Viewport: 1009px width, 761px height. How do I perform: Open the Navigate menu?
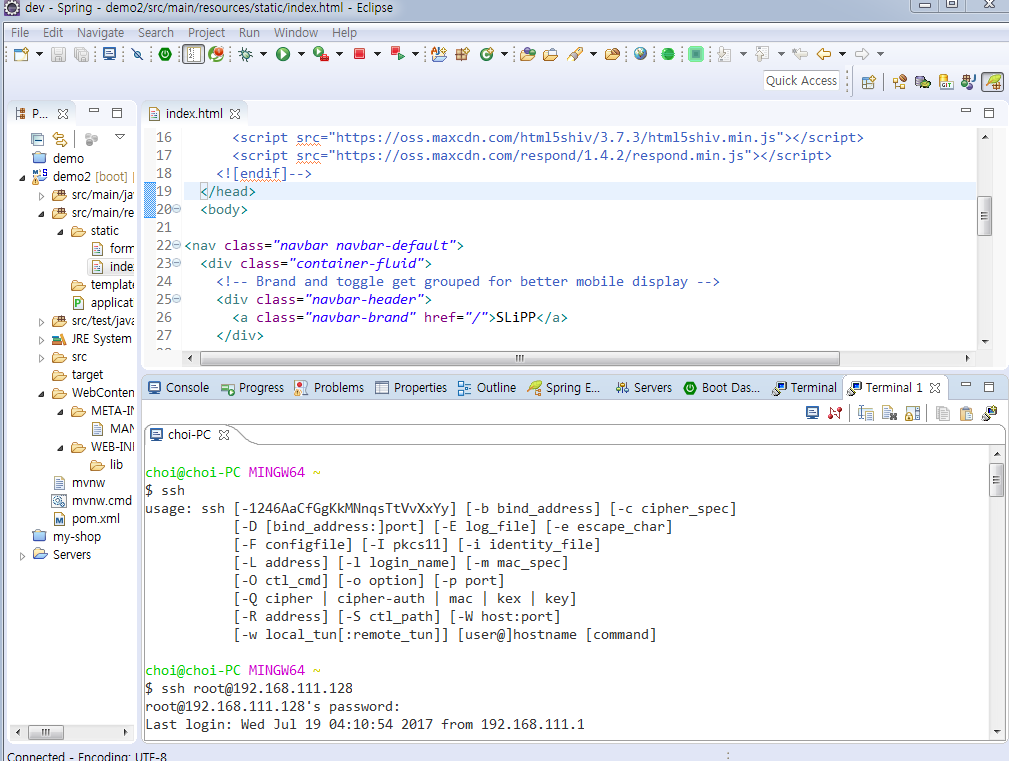pos(100,33)
